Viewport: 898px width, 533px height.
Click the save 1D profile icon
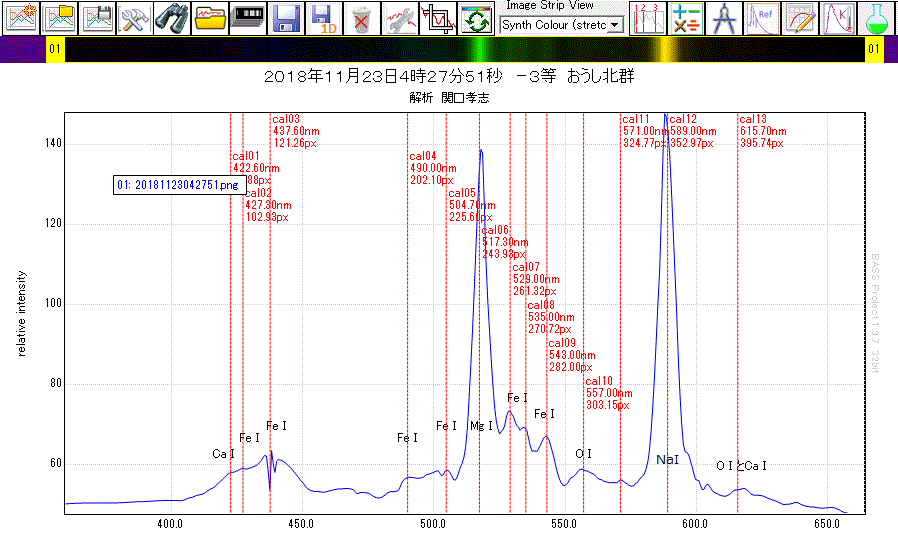click(324, 17)
